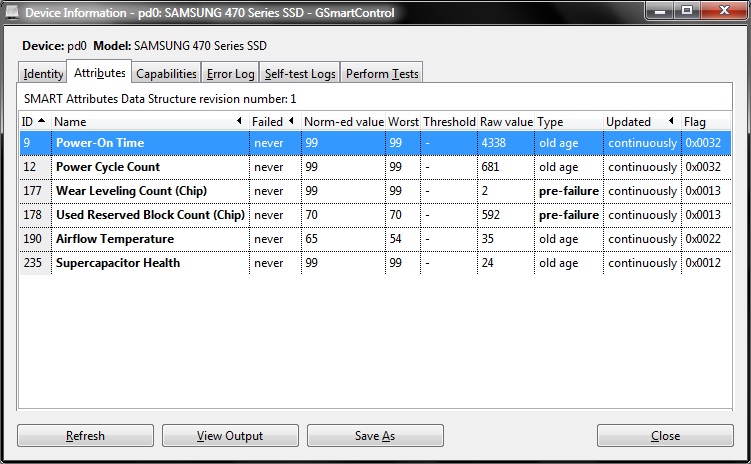The width and height of the screenshot is (751, 464).
Task: Sort by the Type column header
Action: pos(569,122)
